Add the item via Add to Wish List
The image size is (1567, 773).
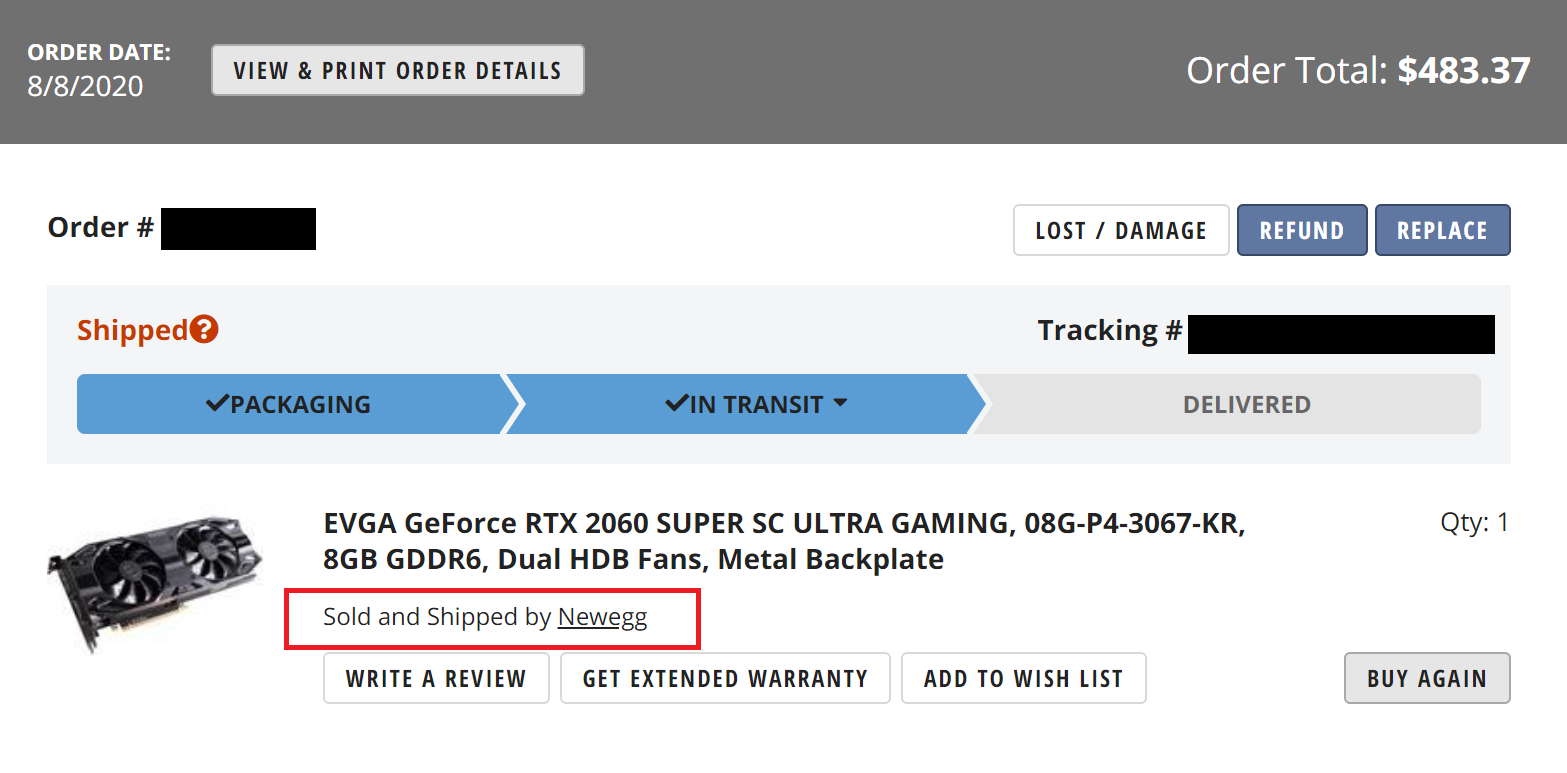[1023, 678]
